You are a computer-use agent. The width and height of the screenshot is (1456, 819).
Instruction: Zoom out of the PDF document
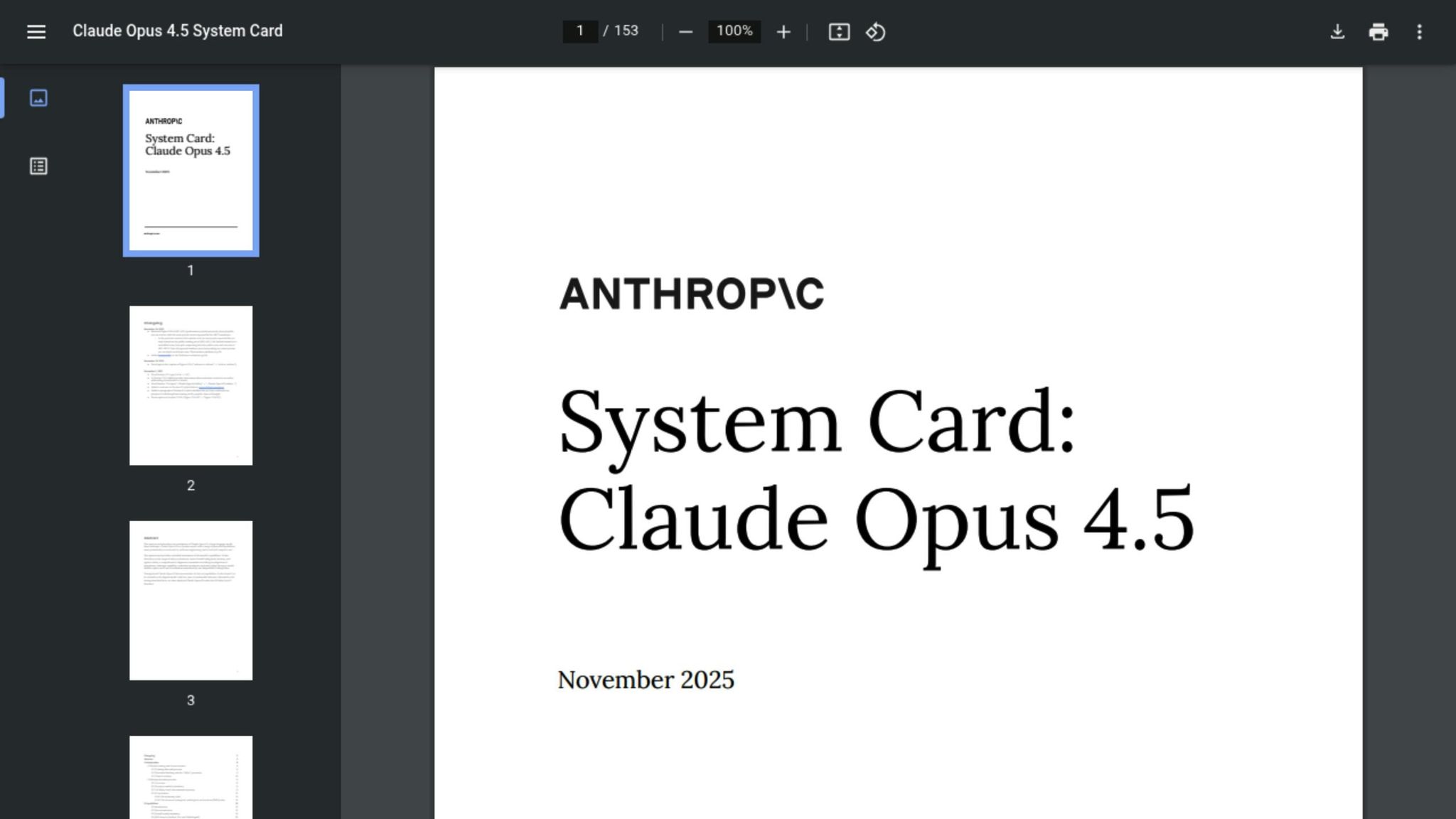coord(685,31)
